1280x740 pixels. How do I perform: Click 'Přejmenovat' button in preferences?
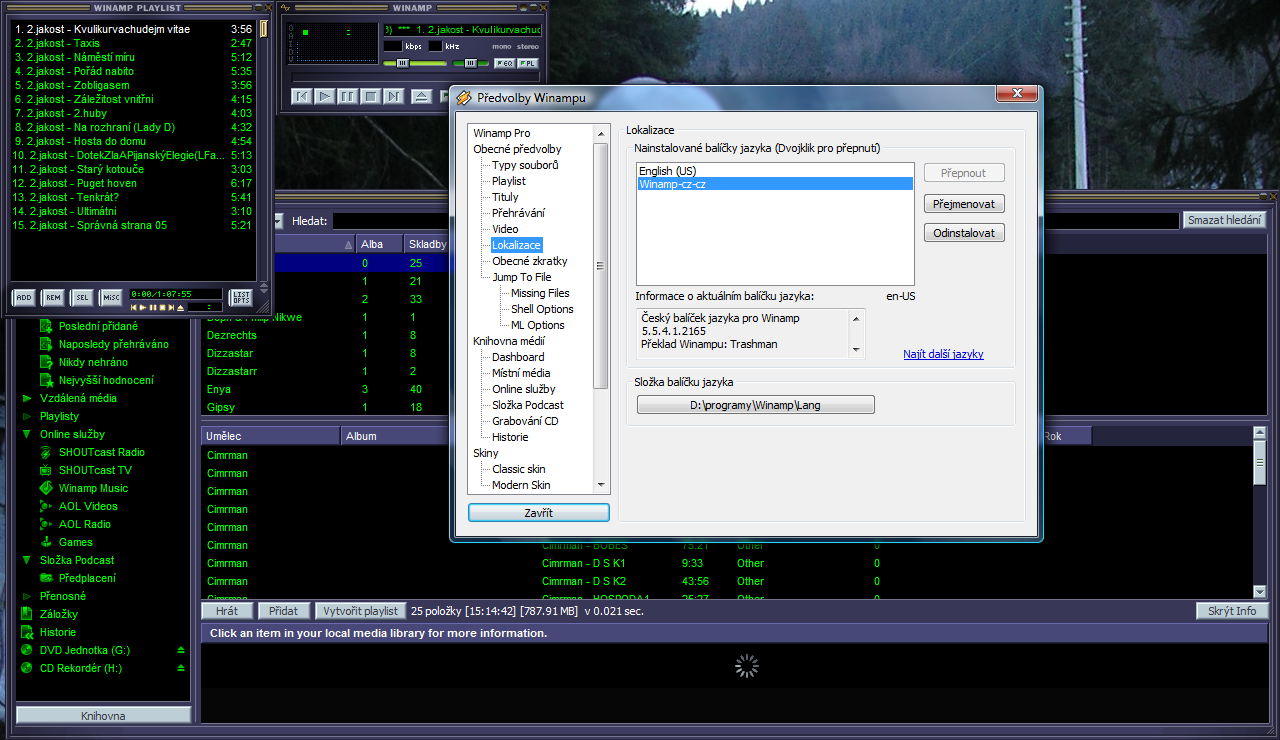tap(964, 203)
